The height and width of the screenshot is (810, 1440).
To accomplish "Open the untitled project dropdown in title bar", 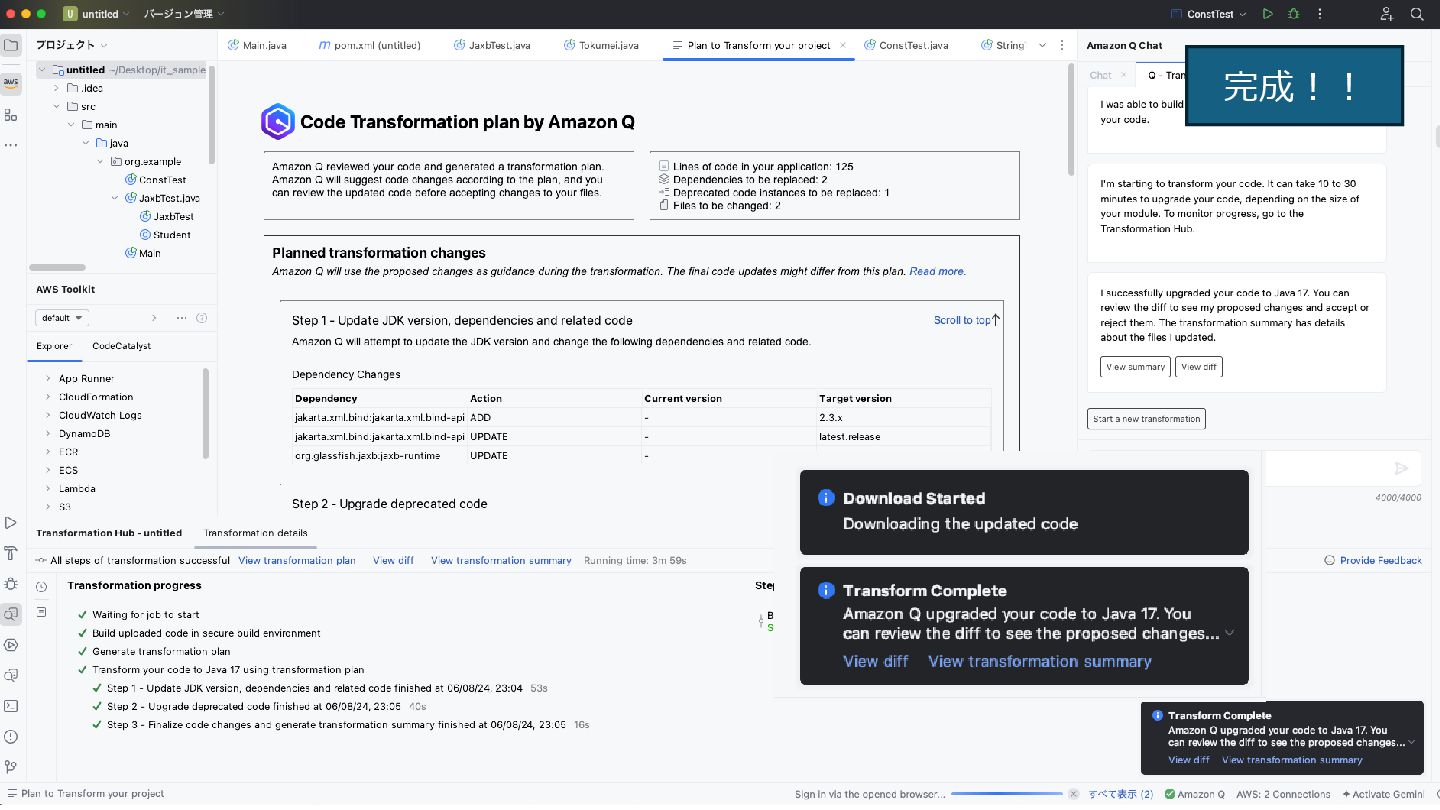I will click(x=95, y=14).
